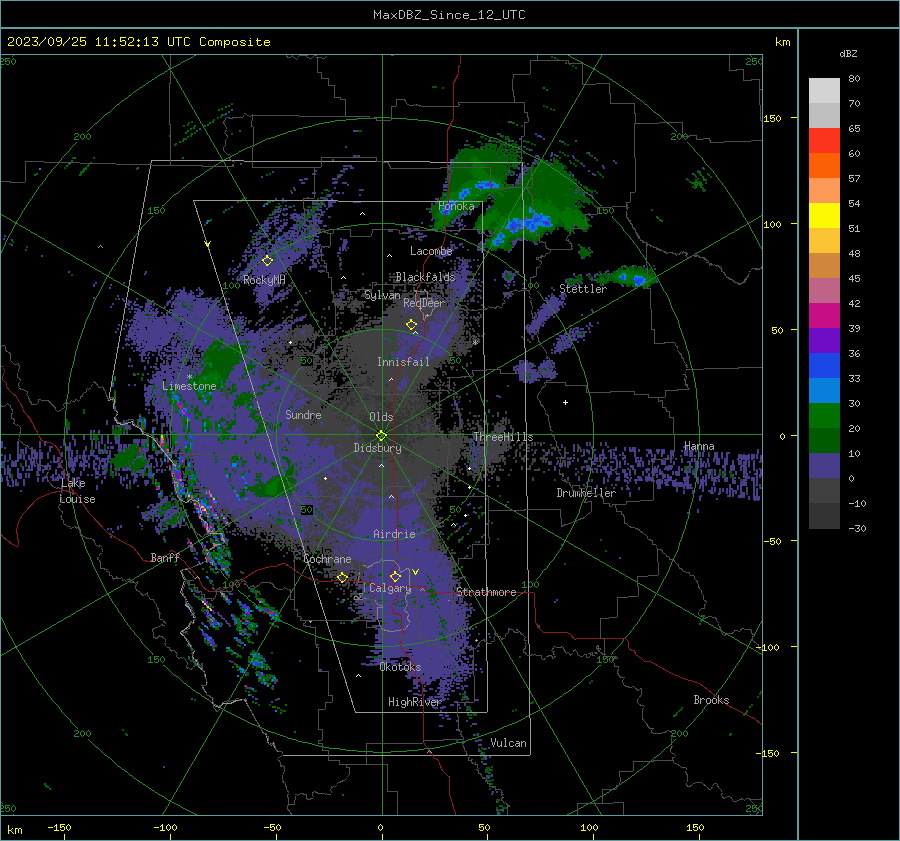The height and width of the screenshot is (841, 900).
Task: Select the radar center diamond near Olds
Action: pyautogui.click(x=381, y=436)
